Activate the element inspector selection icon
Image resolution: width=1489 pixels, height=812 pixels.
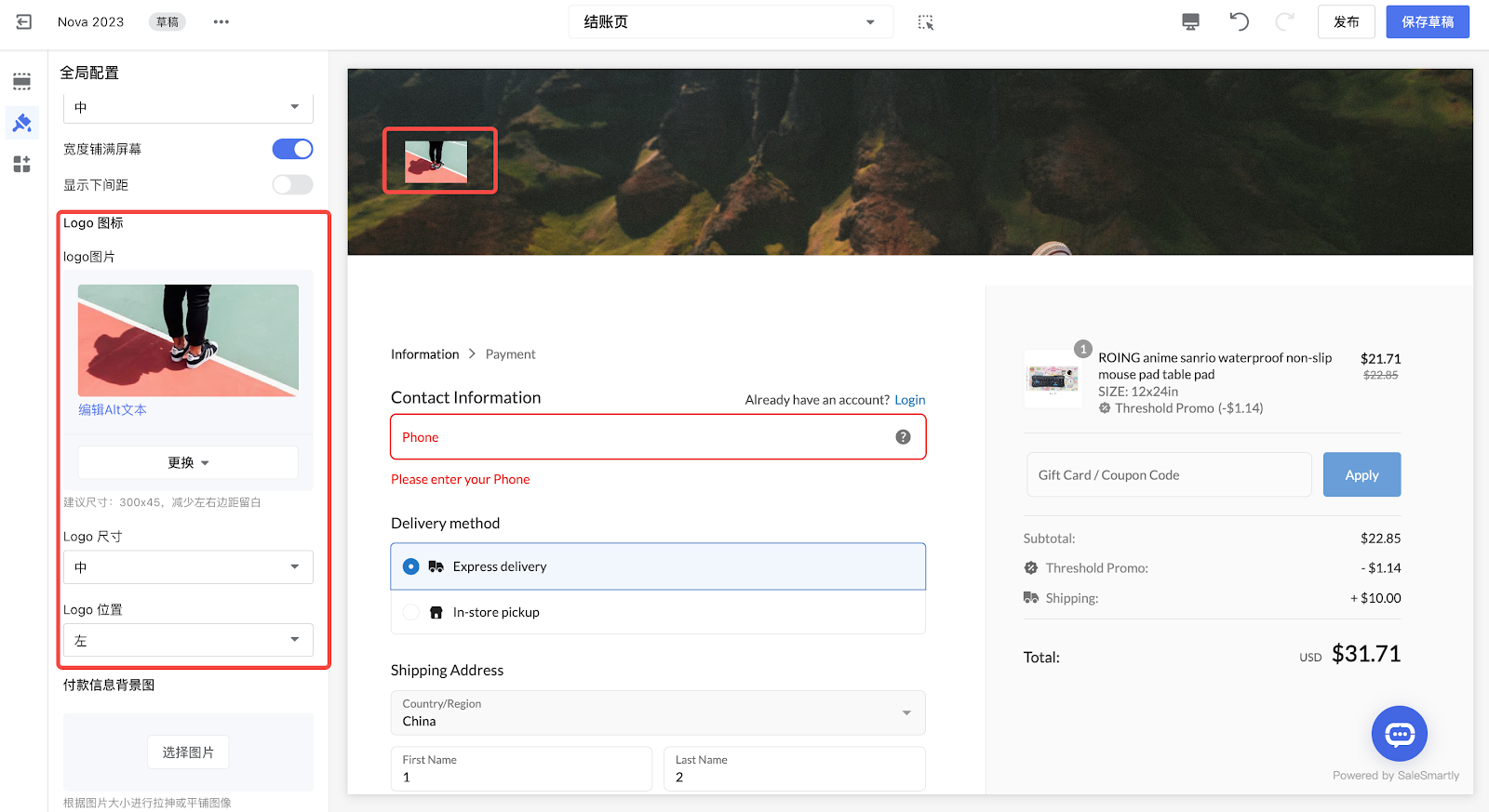925,22
